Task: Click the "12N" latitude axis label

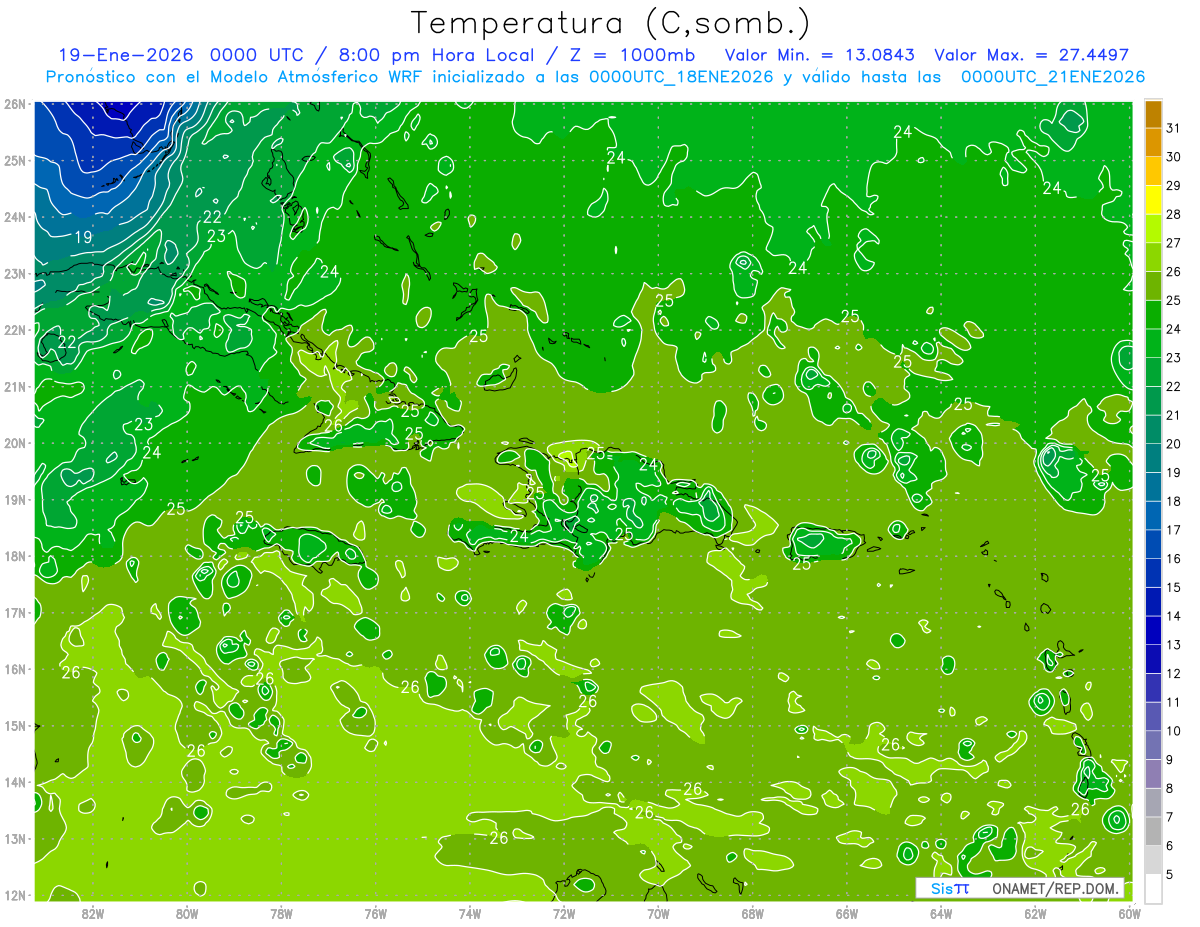Action: [15, 895]
